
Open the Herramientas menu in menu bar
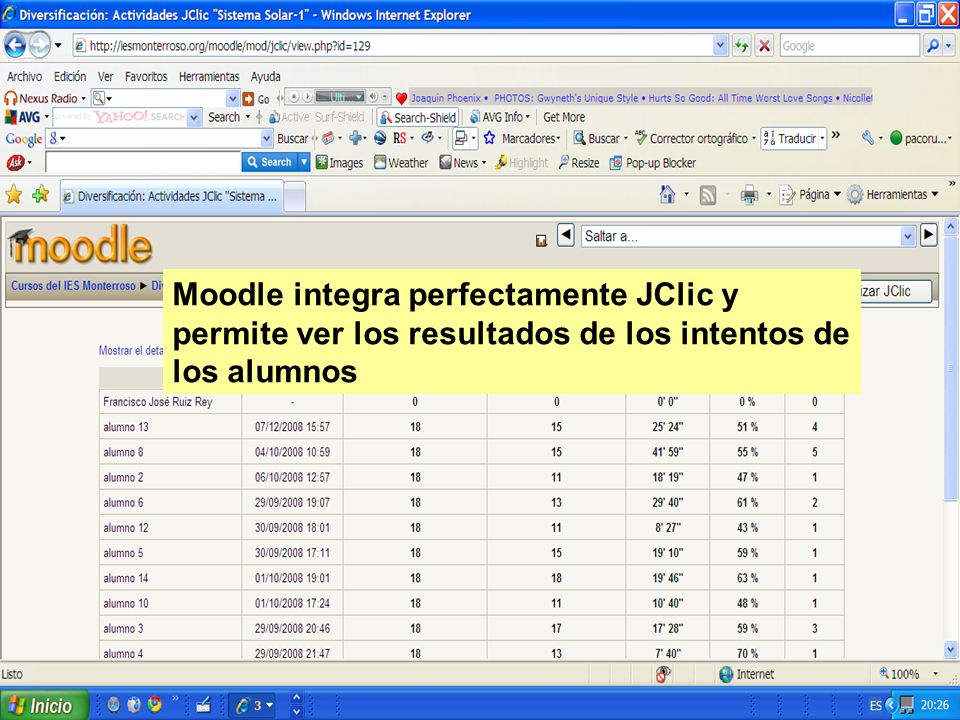(209, 77)
